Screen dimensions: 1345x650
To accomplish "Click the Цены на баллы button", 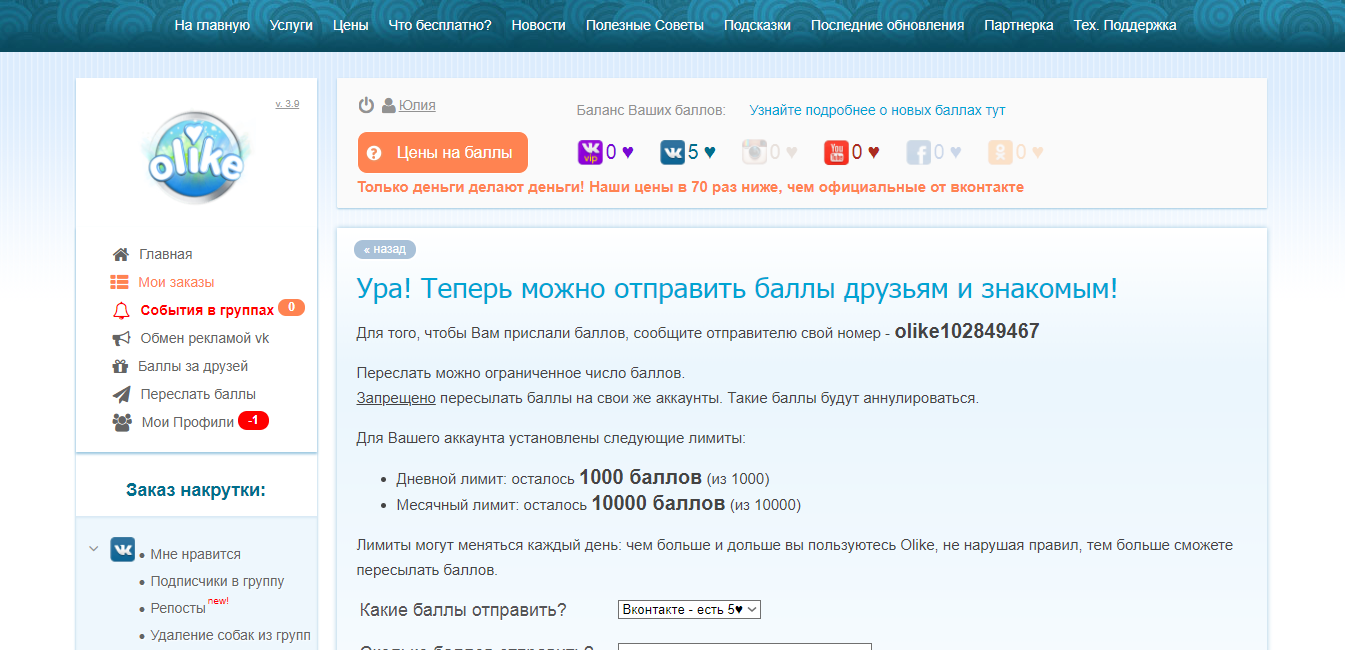I will (x=443, y=153).
